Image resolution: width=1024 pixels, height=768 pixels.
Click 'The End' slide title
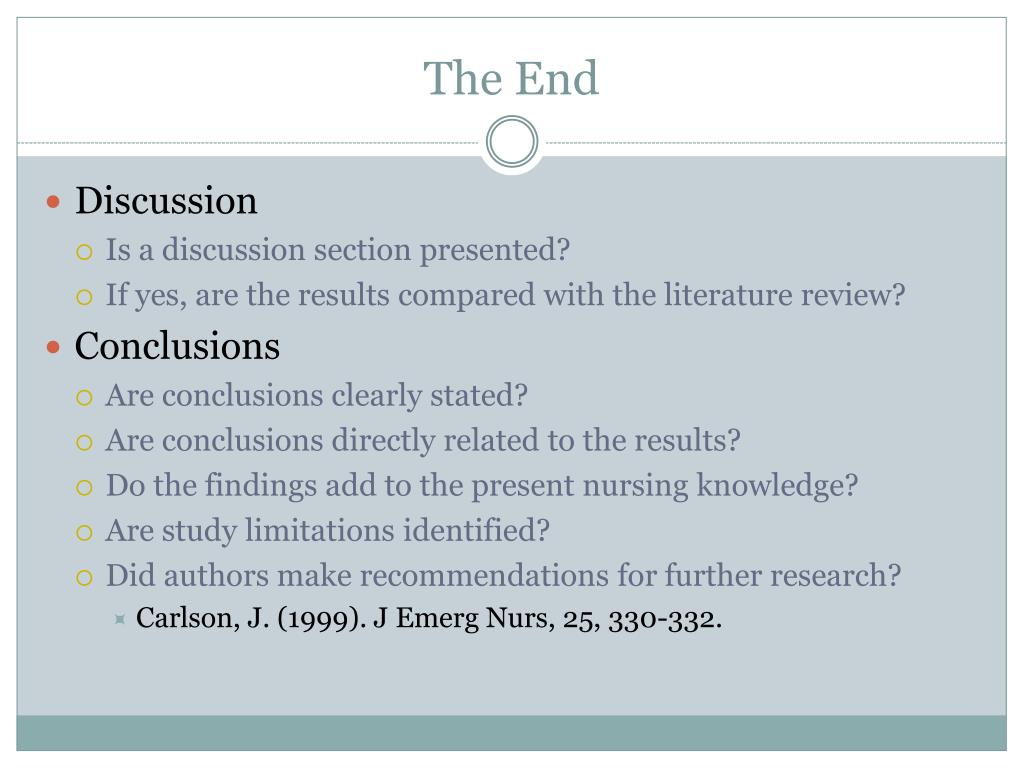pos(511,78)
